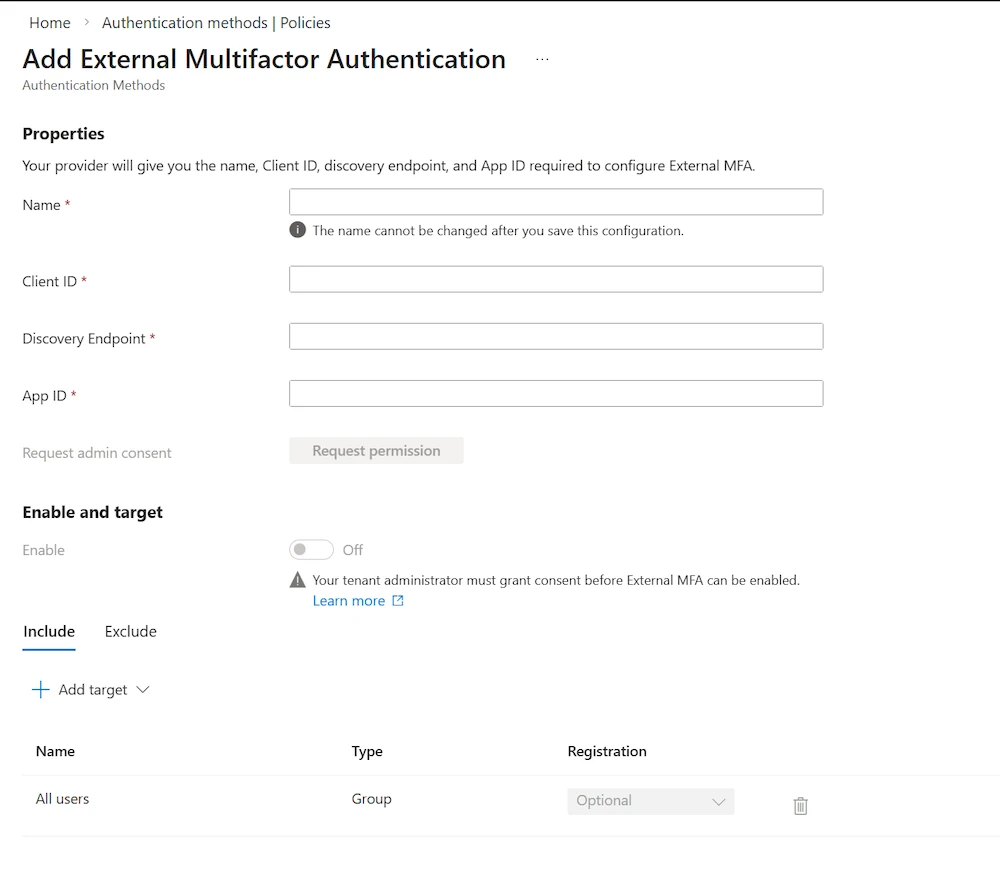
Task: Click the Request permission button
Action: (x=376, y=451)
